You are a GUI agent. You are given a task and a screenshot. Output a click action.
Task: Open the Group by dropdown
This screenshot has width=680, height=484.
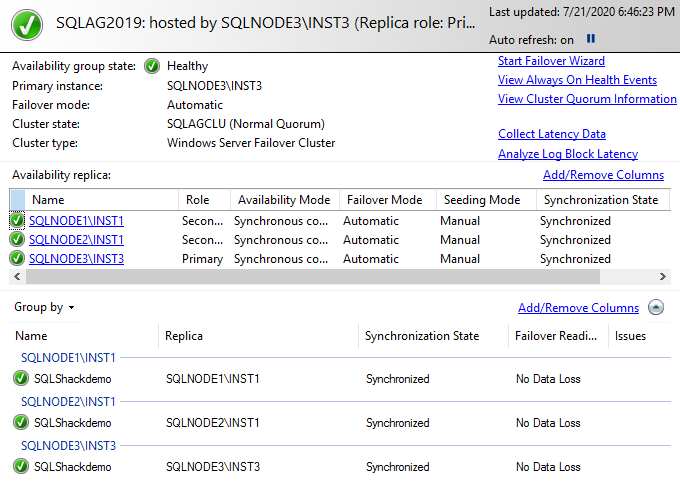pos(45,308)
